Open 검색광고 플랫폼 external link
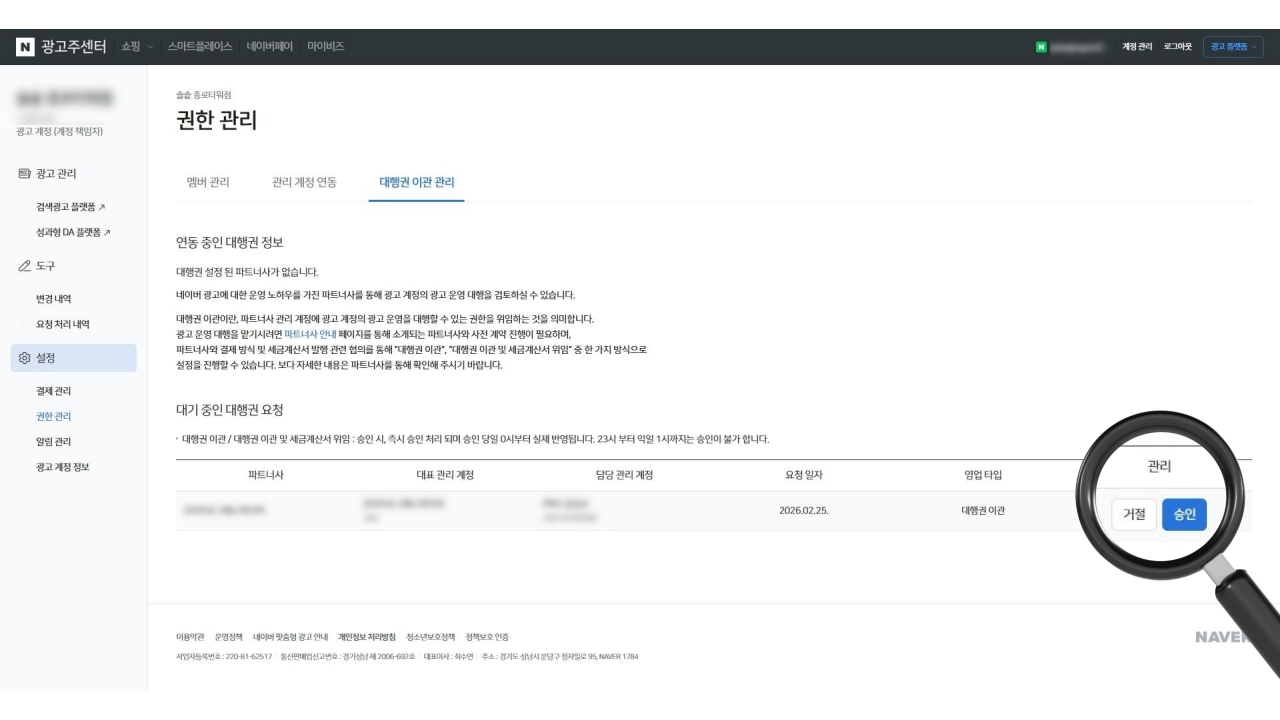Screen dimensions: 1280x720 click(70, 207)
